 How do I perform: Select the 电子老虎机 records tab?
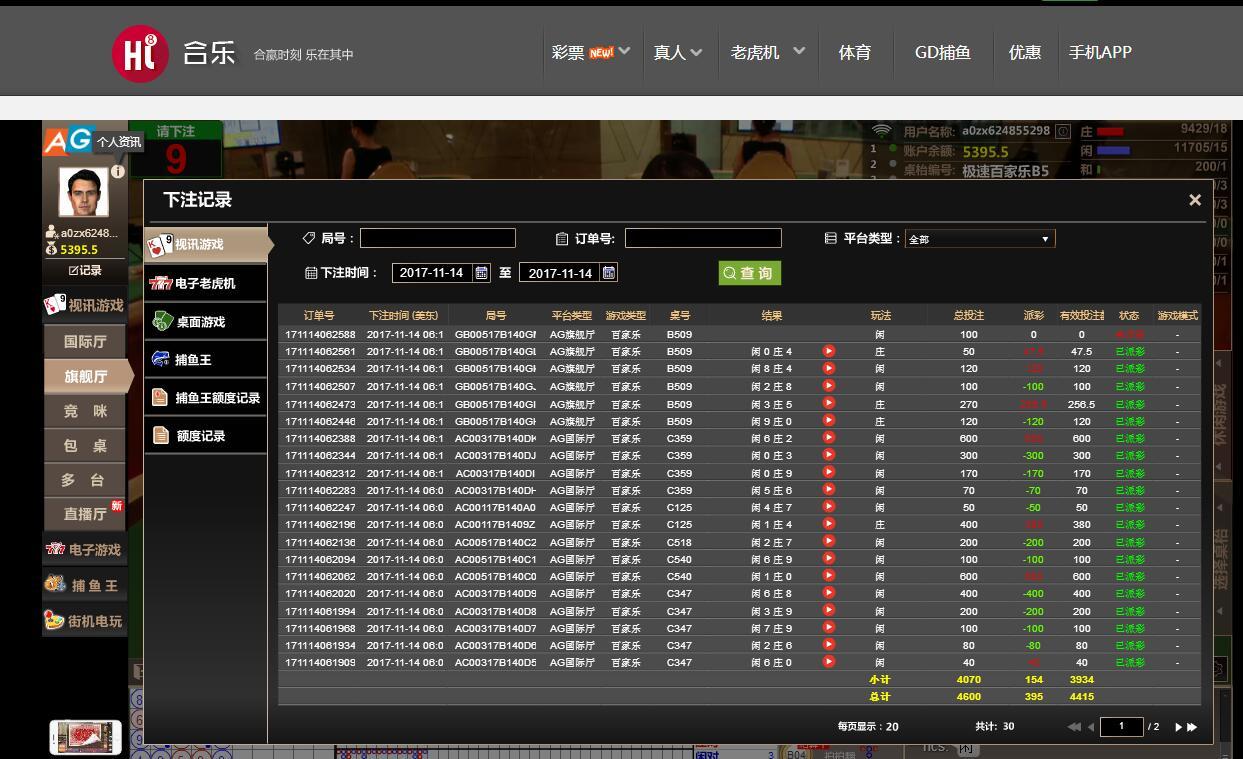pos(205,283)
